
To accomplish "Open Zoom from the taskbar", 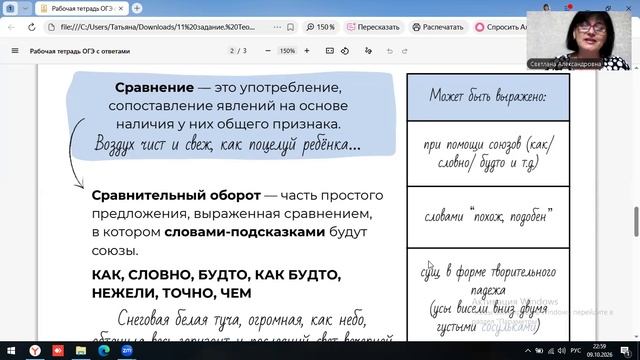I will pyautogui.click(x=127, y=351).
